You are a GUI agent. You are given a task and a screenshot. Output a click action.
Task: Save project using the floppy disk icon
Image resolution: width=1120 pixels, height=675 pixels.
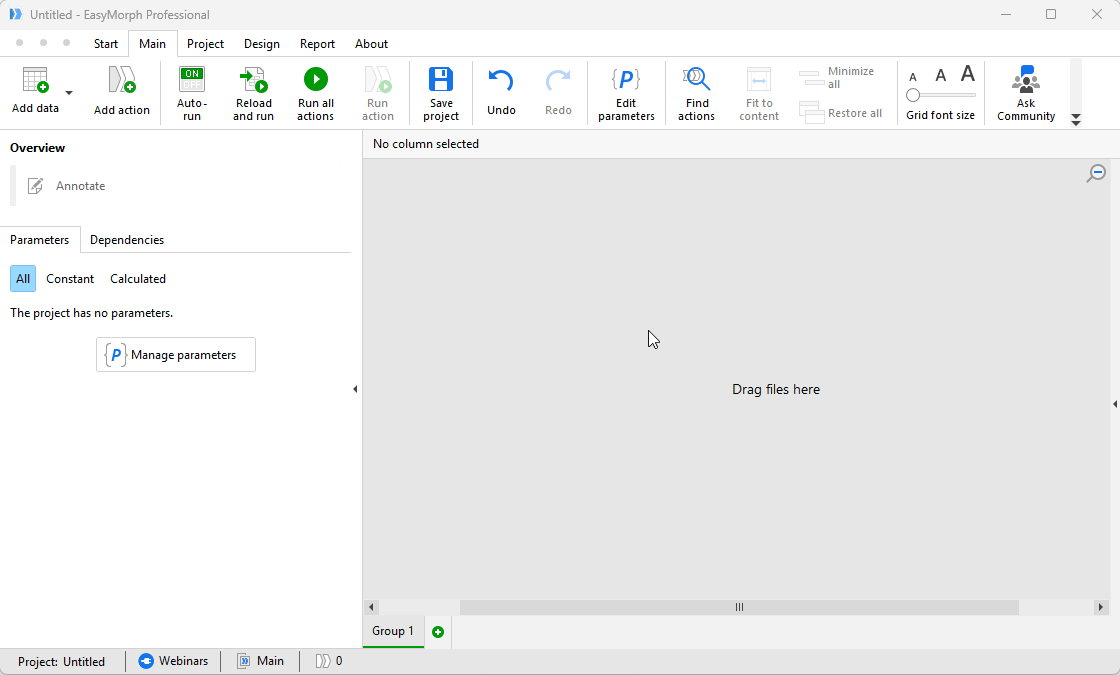point(440,80)
